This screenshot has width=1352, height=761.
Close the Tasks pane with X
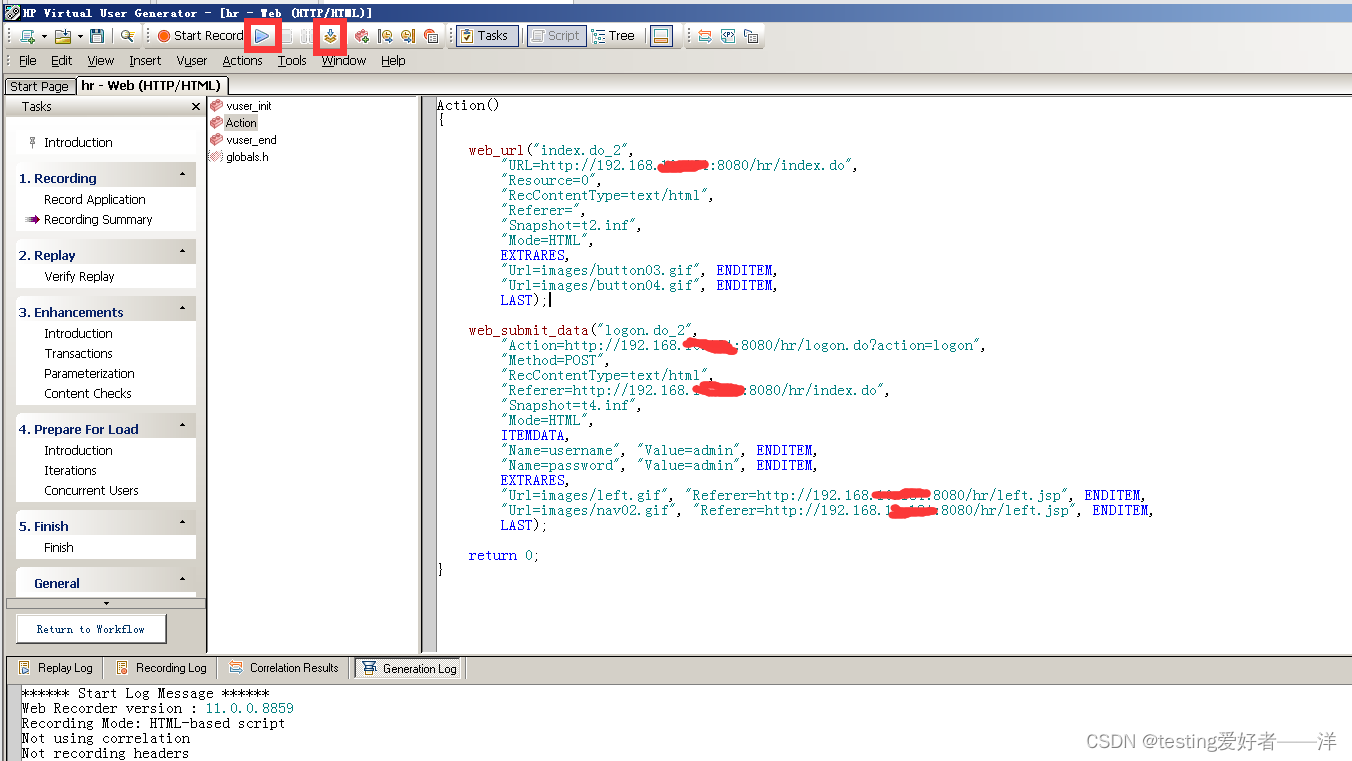point(196,106)
